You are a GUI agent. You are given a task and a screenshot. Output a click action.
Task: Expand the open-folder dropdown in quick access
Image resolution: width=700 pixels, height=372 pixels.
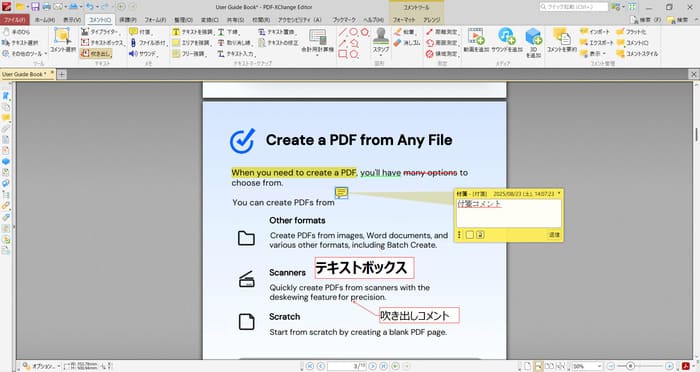pyautogui.click(x=27, y=7)
